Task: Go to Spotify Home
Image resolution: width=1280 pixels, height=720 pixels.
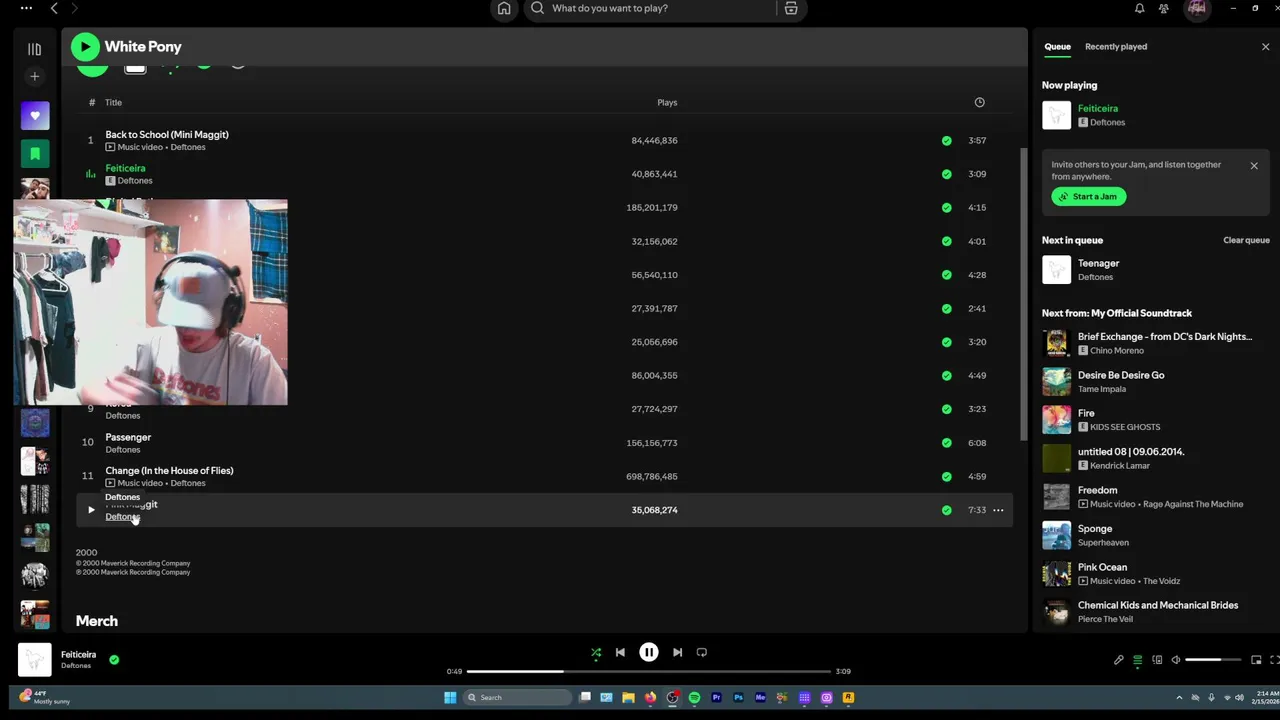Action: point(504,8)
